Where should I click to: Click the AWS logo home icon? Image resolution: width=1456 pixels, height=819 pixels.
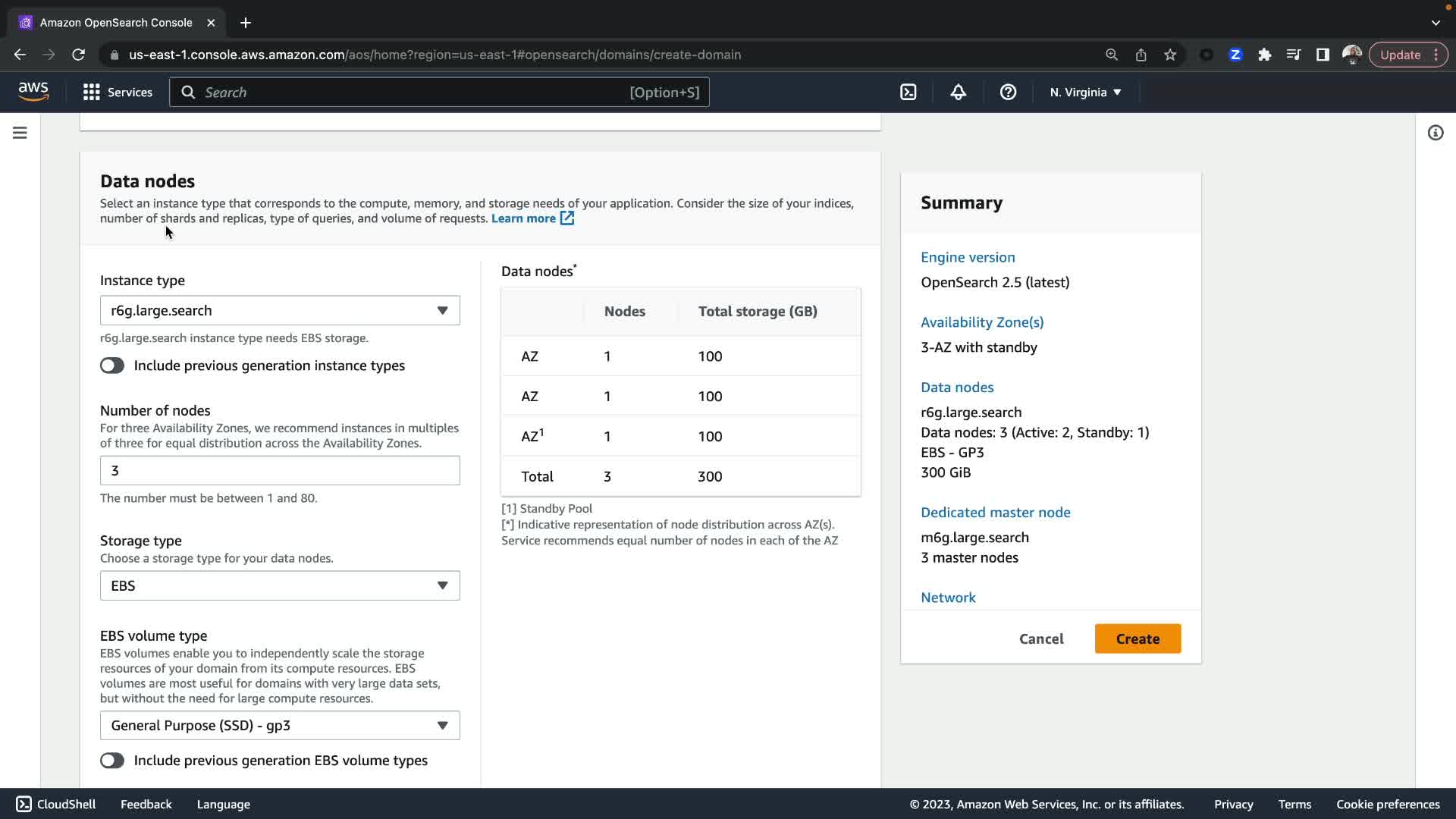(33, 92)
